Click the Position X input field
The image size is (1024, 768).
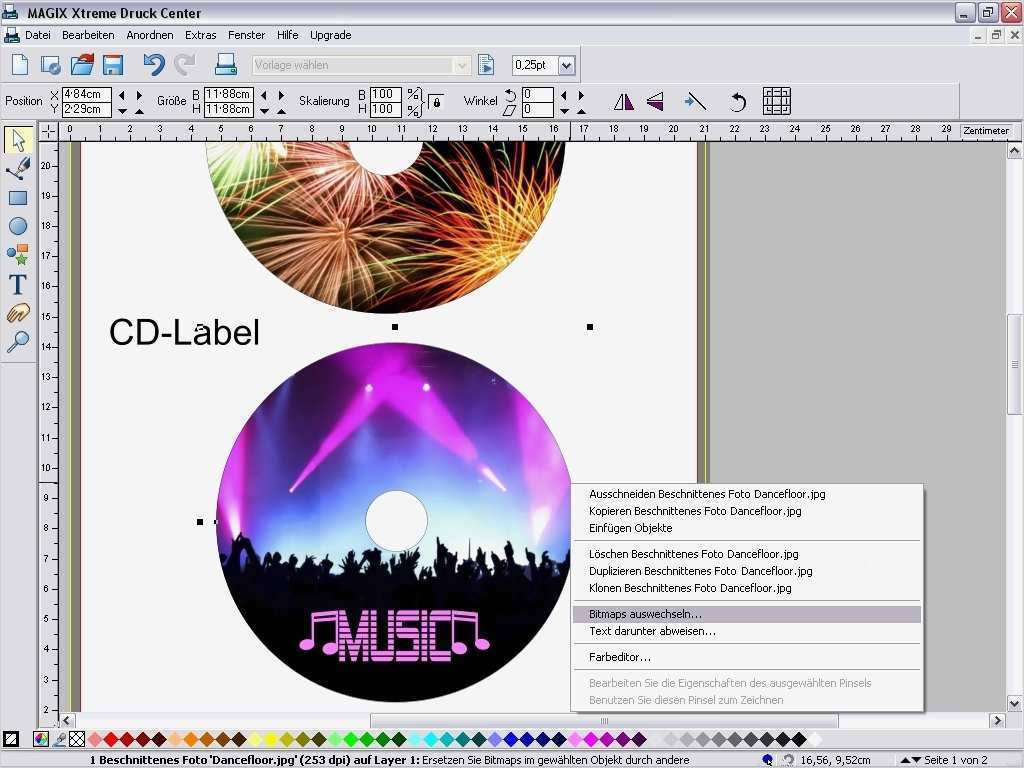coord(86,94)
